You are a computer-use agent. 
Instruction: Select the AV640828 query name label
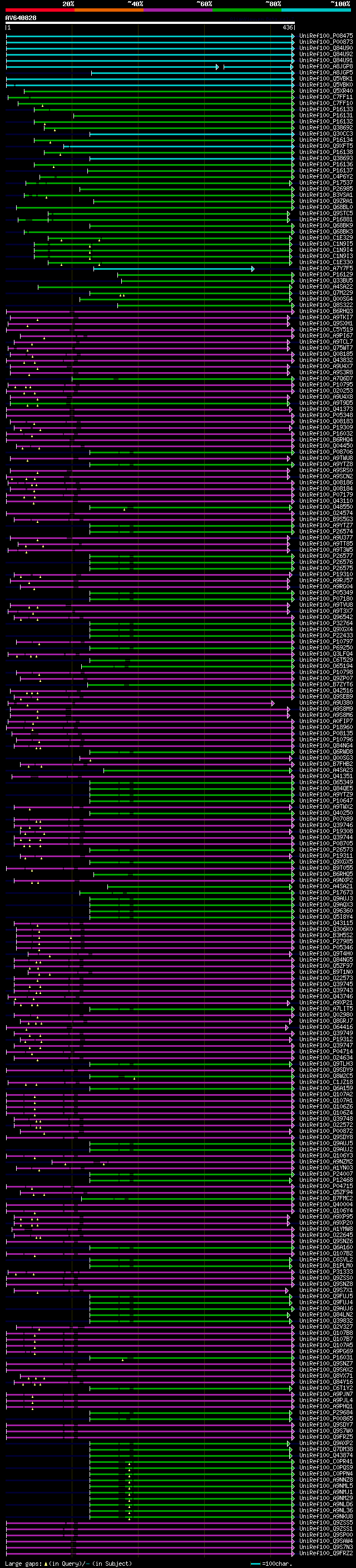coord(21,18)
